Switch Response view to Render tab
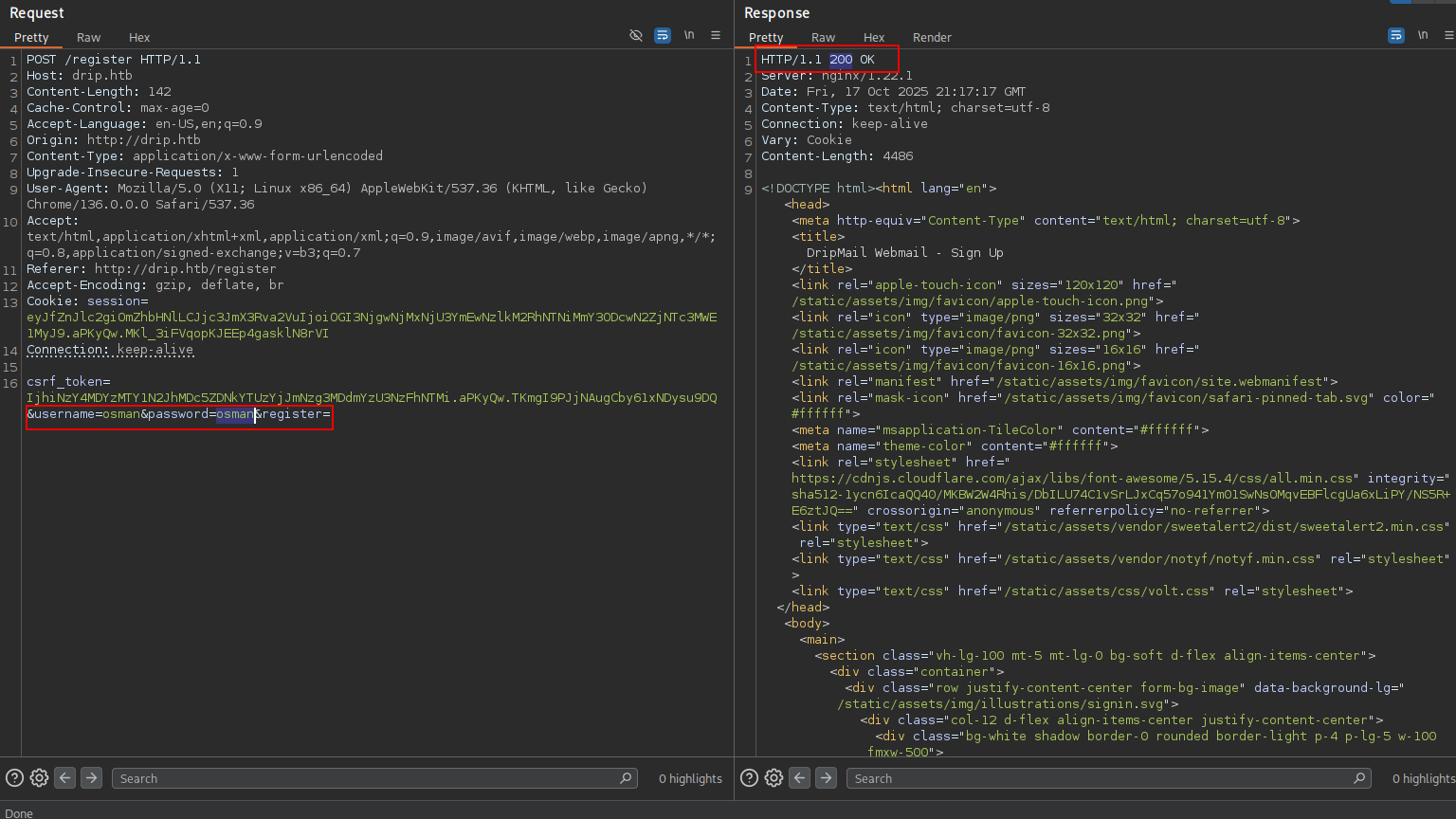Screen dimensions: 1456x819 click(932, 37)
